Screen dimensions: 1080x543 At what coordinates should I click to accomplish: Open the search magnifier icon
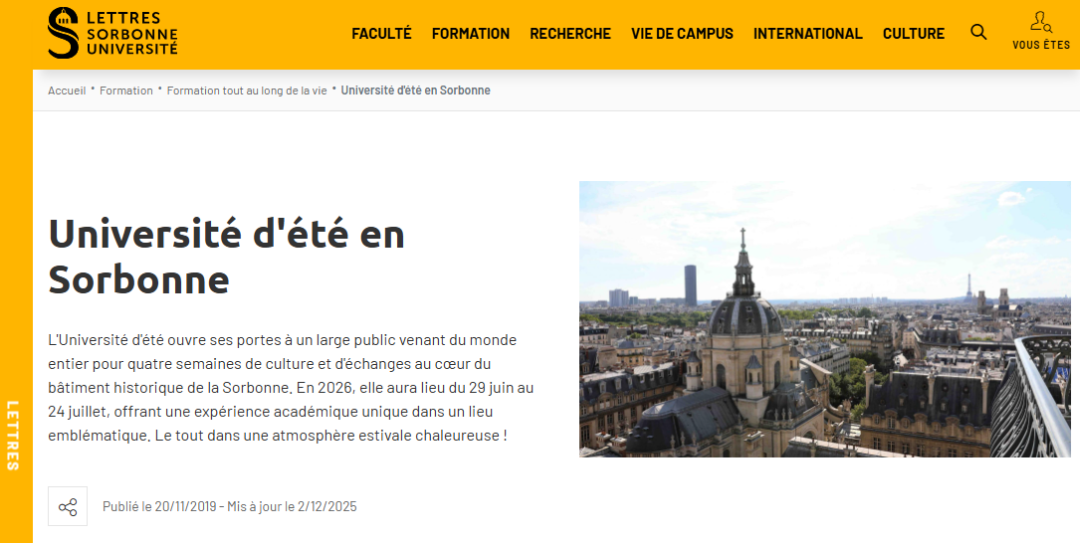pyautogui.click(x=978, y=32)
